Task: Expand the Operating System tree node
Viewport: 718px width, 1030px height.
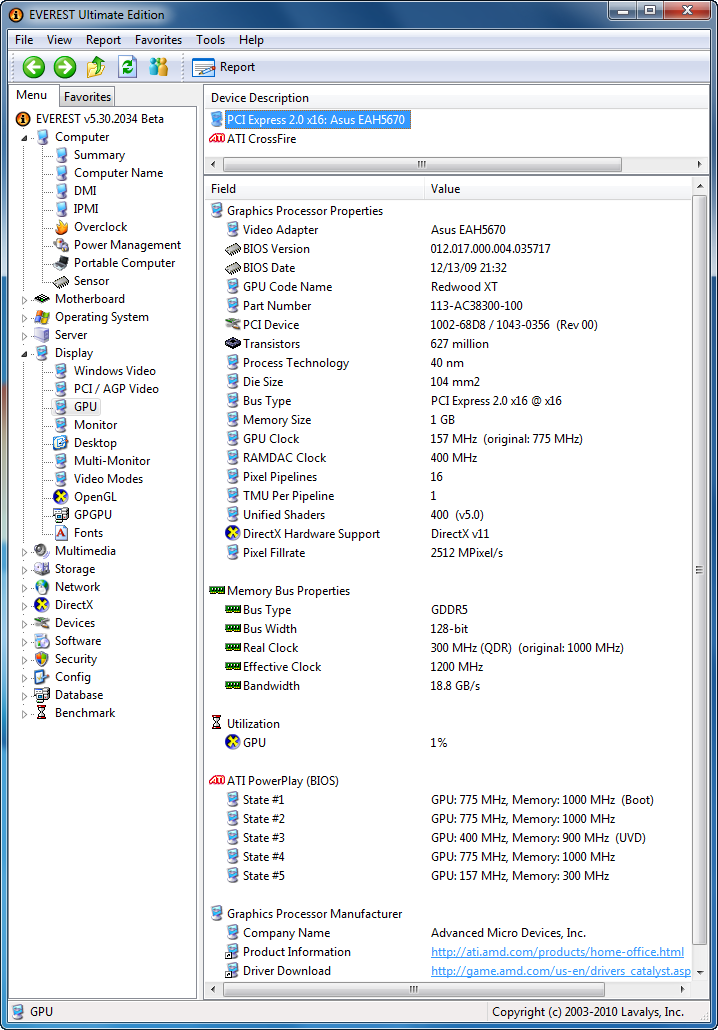Action: tap(24, 318)
